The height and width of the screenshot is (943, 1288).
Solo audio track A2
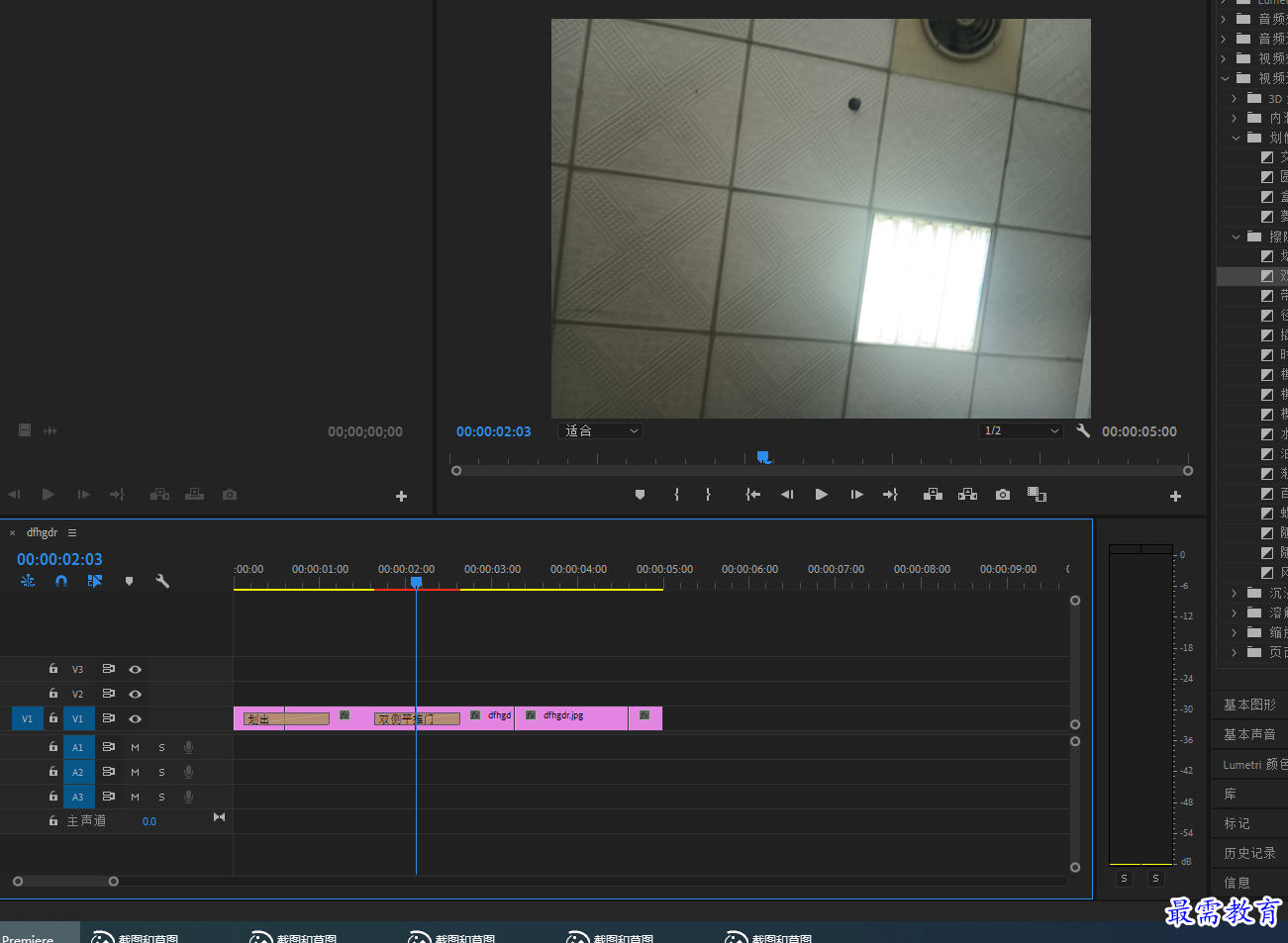[x=162, y=773]
